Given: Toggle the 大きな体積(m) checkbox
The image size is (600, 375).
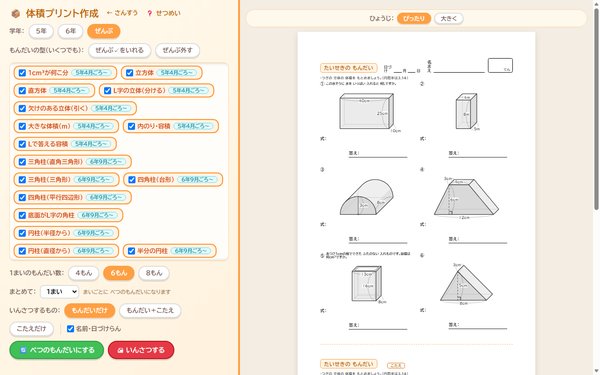Looking at the screenshot, I should coord(22,126).
